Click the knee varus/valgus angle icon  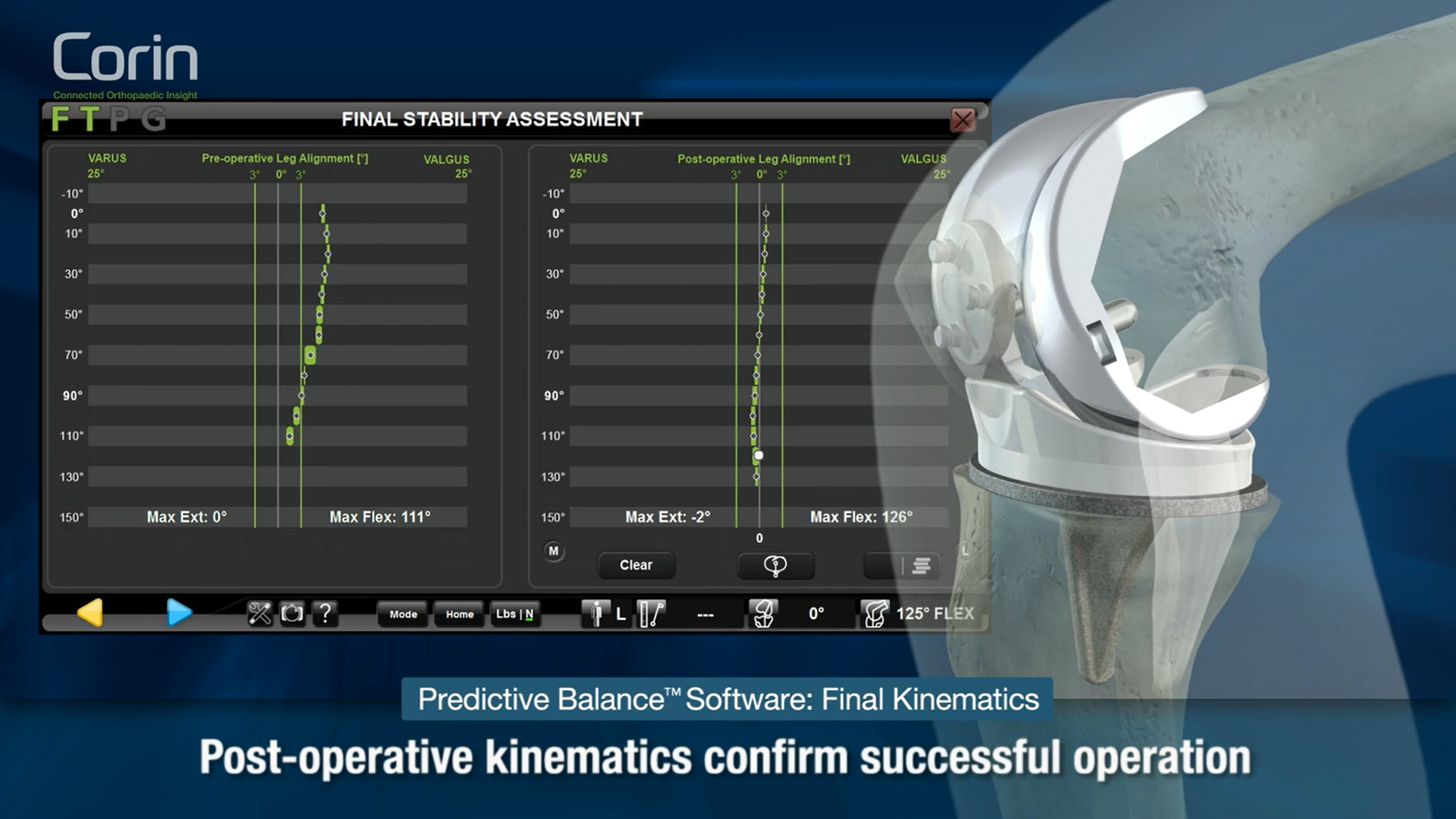click(x=764, y=613)
